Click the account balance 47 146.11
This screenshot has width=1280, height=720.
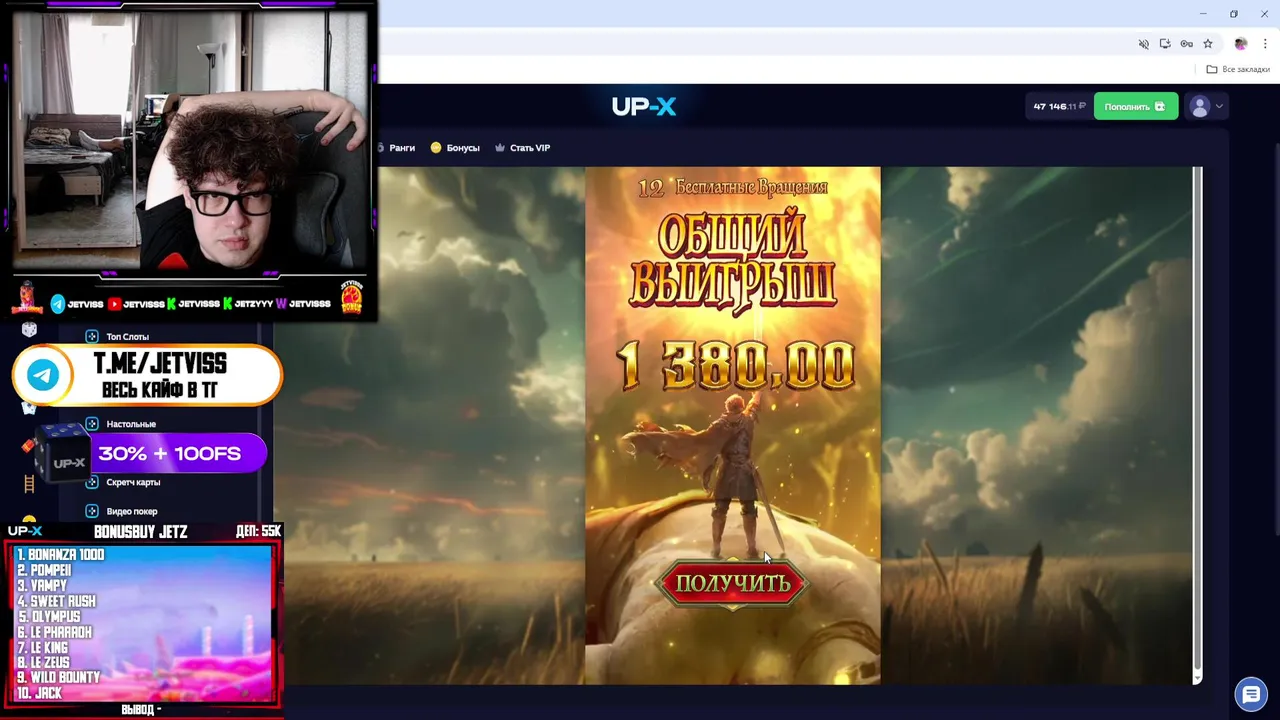tap(1060, 106)
